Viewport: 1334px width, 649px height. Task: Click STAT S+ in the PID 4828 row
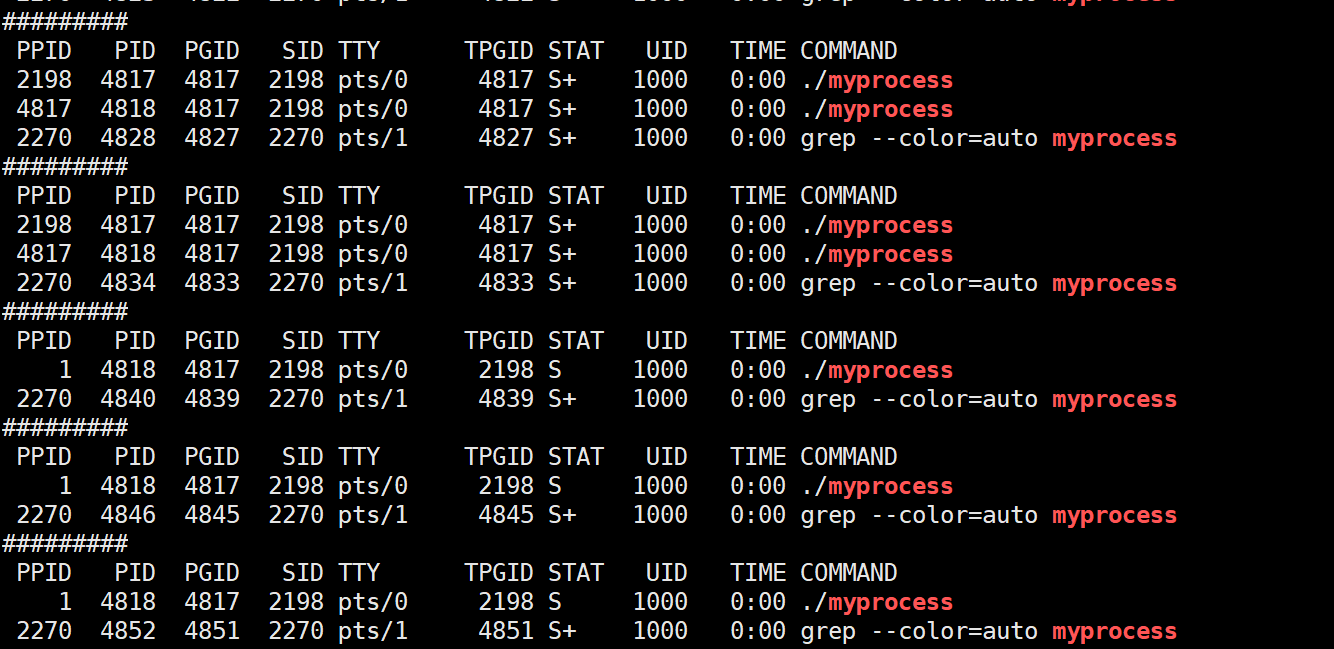point(562,138)
